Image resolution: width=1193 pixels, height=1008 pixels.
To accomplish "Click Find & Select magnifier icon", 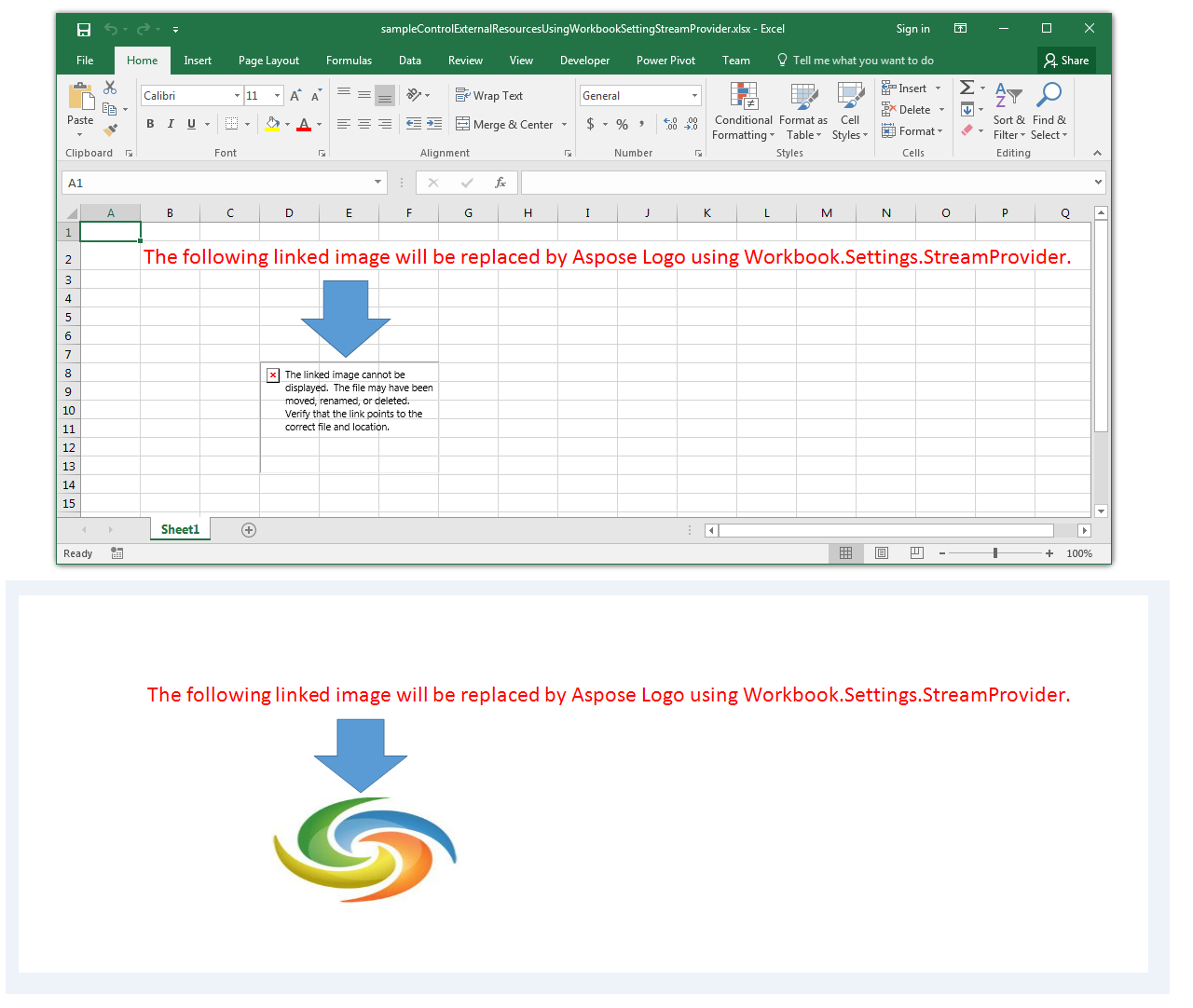I will point(1049,111).
